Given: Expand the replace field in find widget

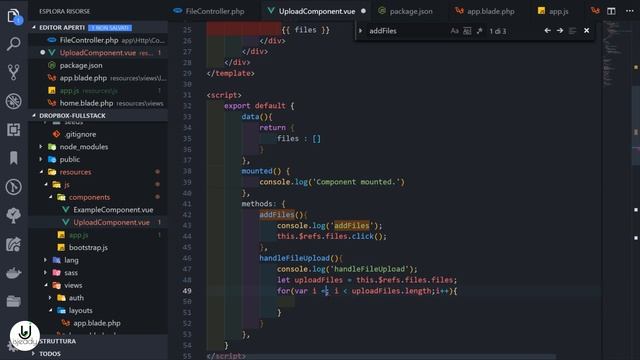Looking at the screenshot, I should 360,31.
